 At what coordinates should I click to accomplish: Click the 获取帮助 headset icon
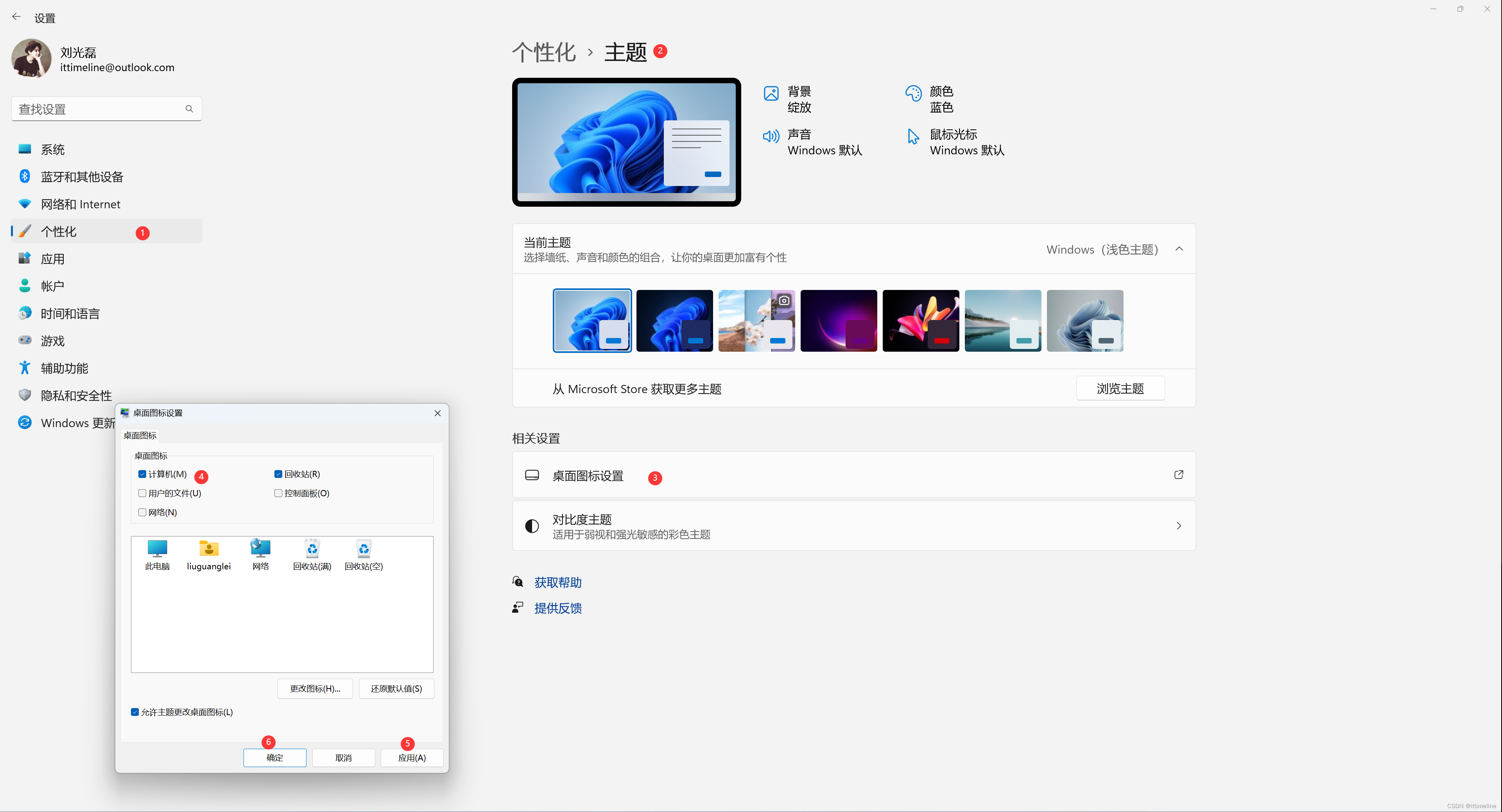coord(518,582)
